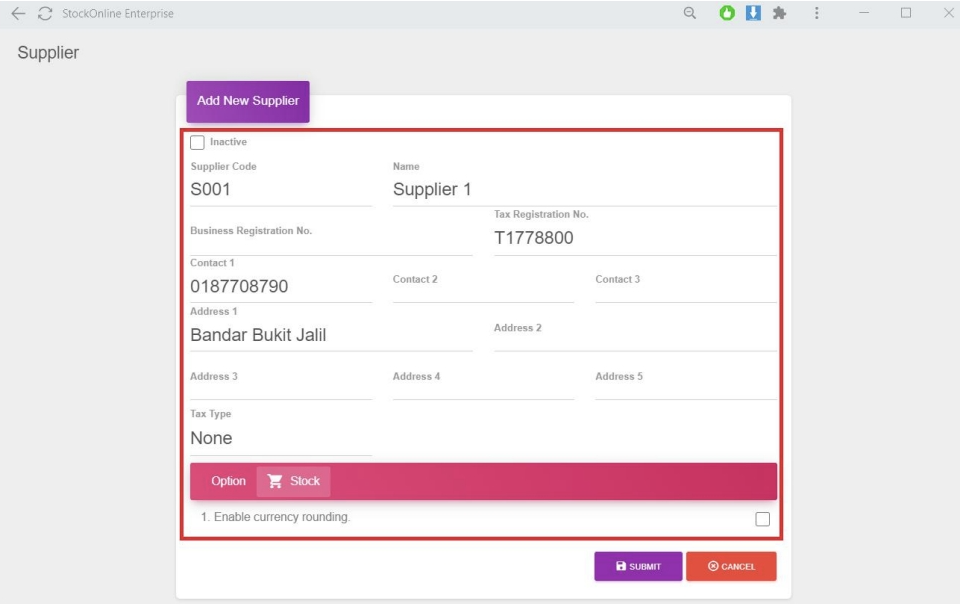The image size is (960, 605).
Task: Click the Address 2 input field
Action: point(634,335)
